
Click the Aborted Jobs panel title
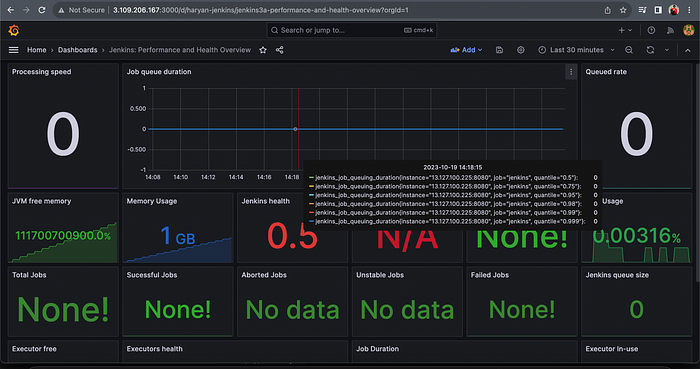(264, 275)
